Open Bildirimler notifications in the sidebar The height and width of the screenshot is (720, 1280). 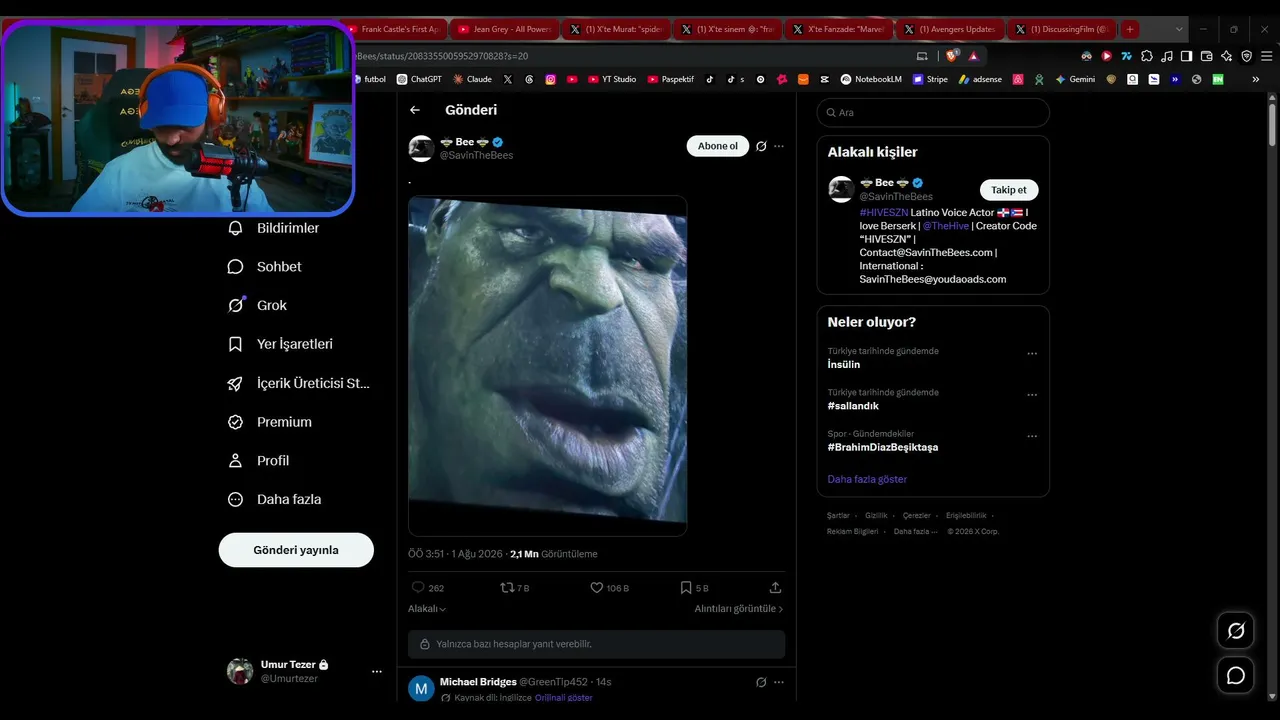click(275, 228)
